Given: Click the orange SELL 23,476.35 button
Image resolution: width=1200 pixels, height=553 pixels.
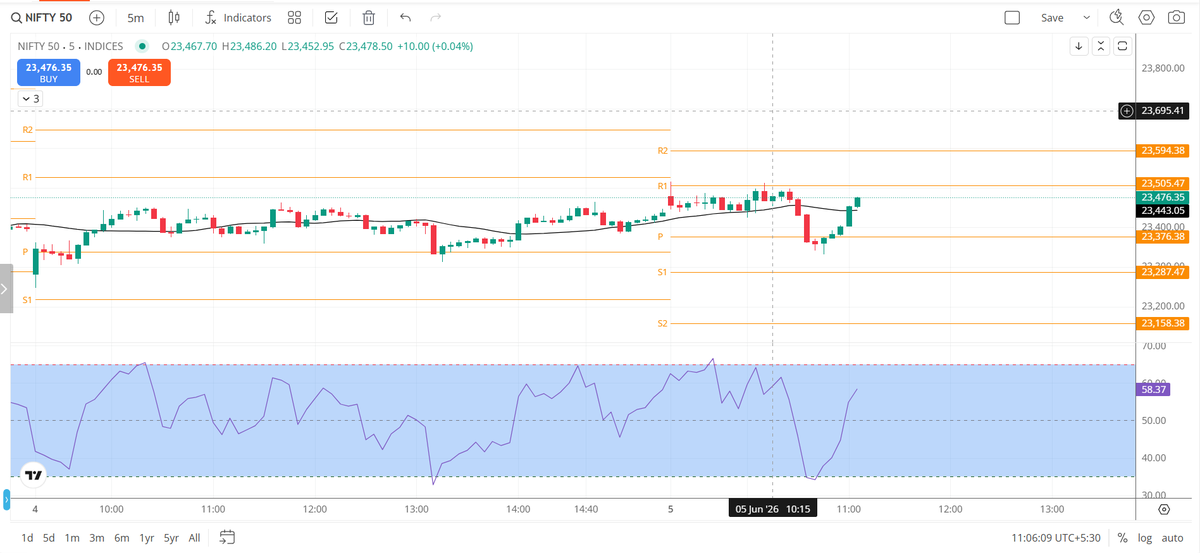Looking at the screenshot, I should click(139, 72).
